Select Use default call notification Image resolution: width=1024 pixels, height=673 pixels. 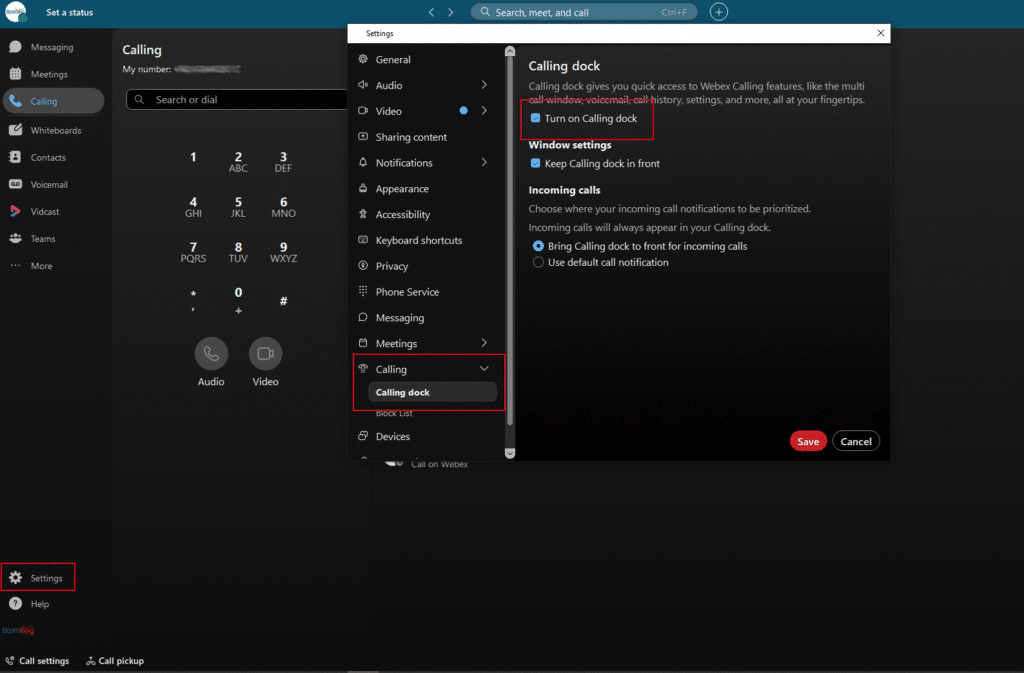537,262
